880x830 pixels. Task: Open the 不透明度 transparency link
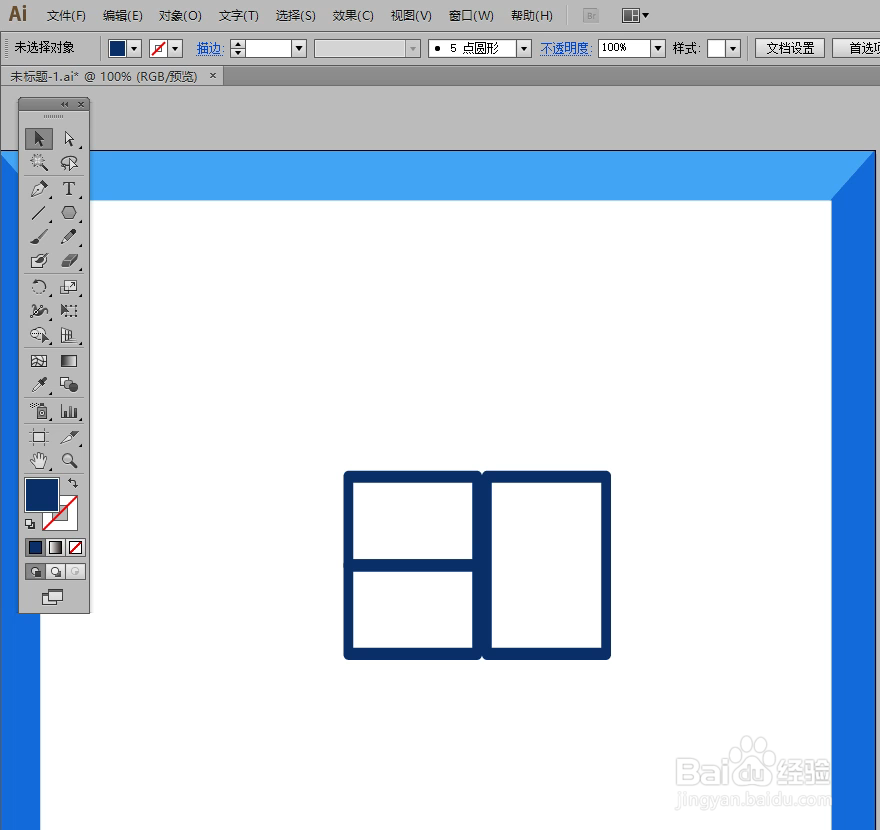coord(566,49)
